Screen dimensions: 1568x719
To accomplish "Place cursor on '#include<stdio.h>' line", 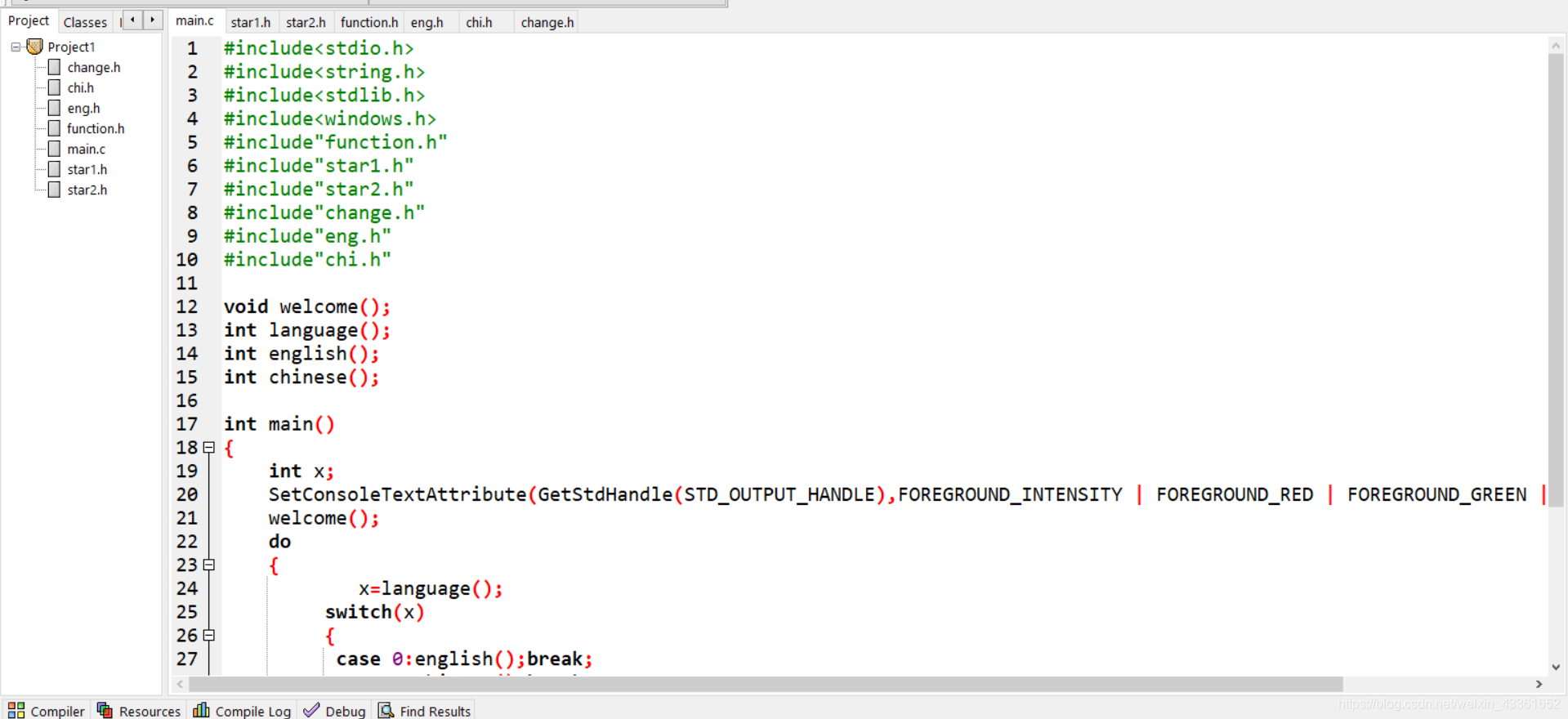I will [319, 48].
